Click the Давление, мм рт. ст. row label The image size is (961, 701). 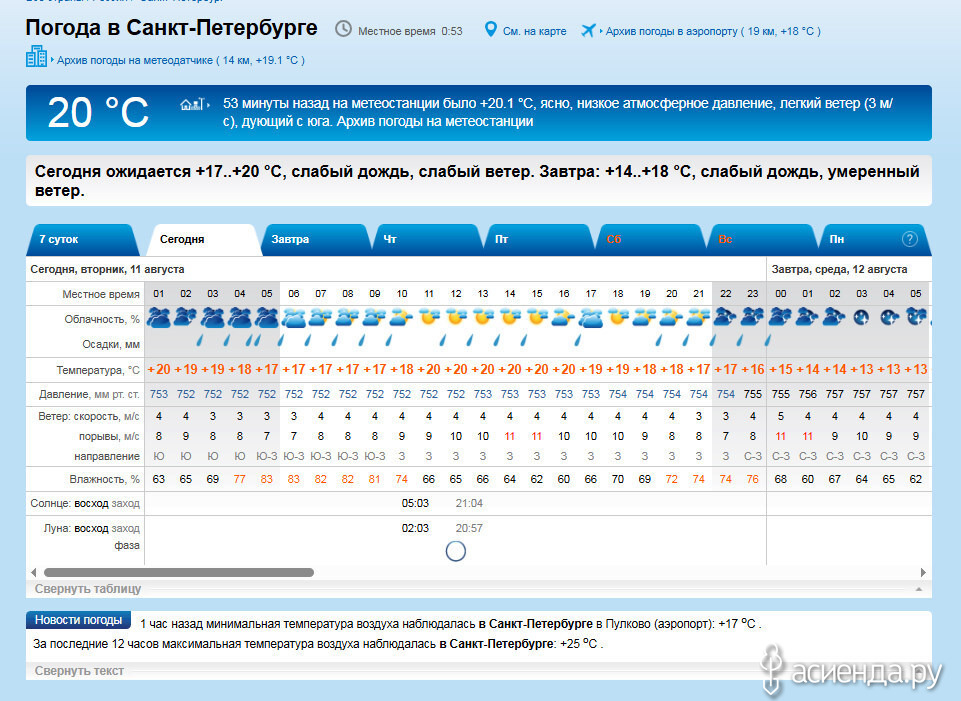point(89,394)
